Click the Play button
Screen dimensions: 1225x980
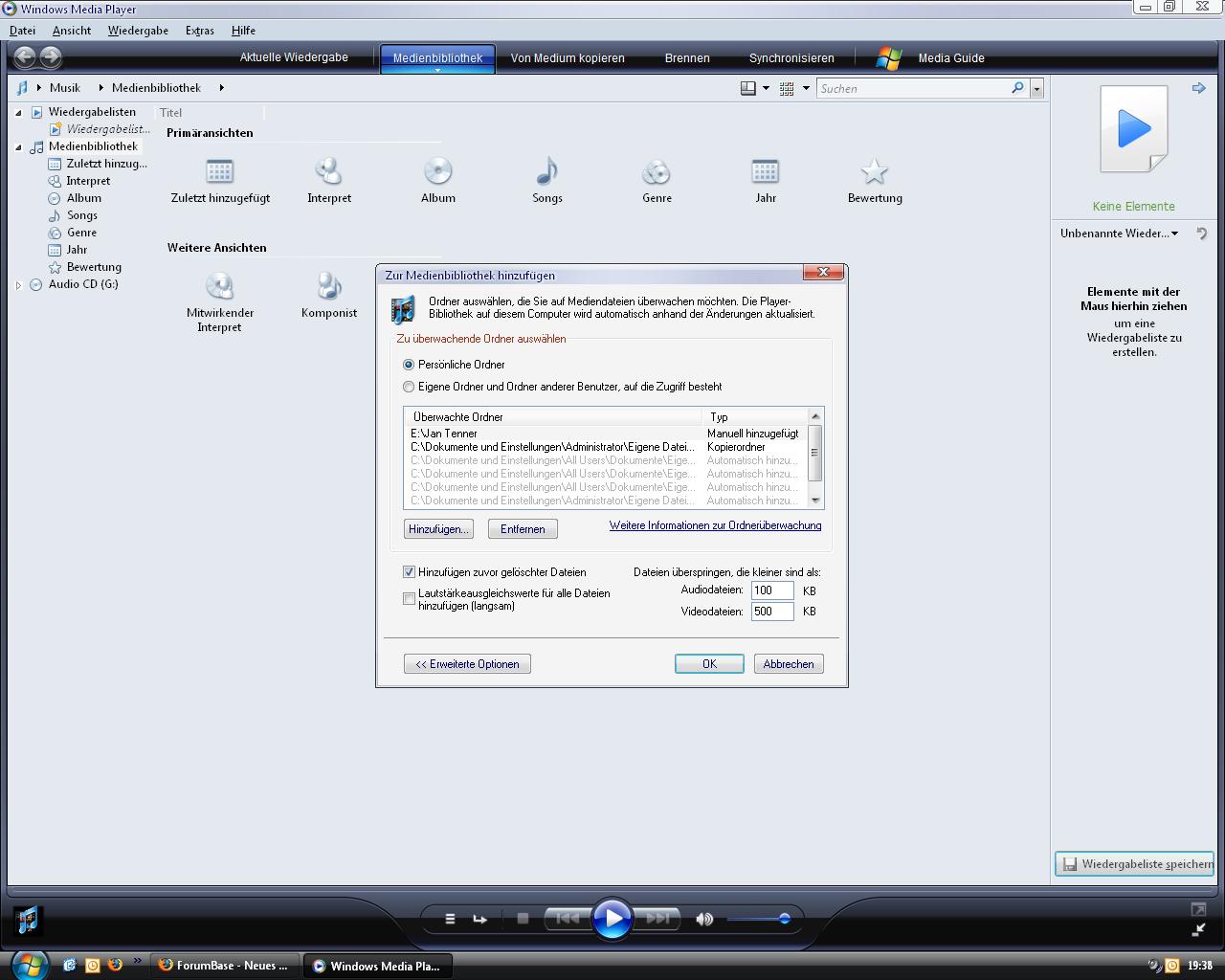pyautogui.click(x=612, y=919)
